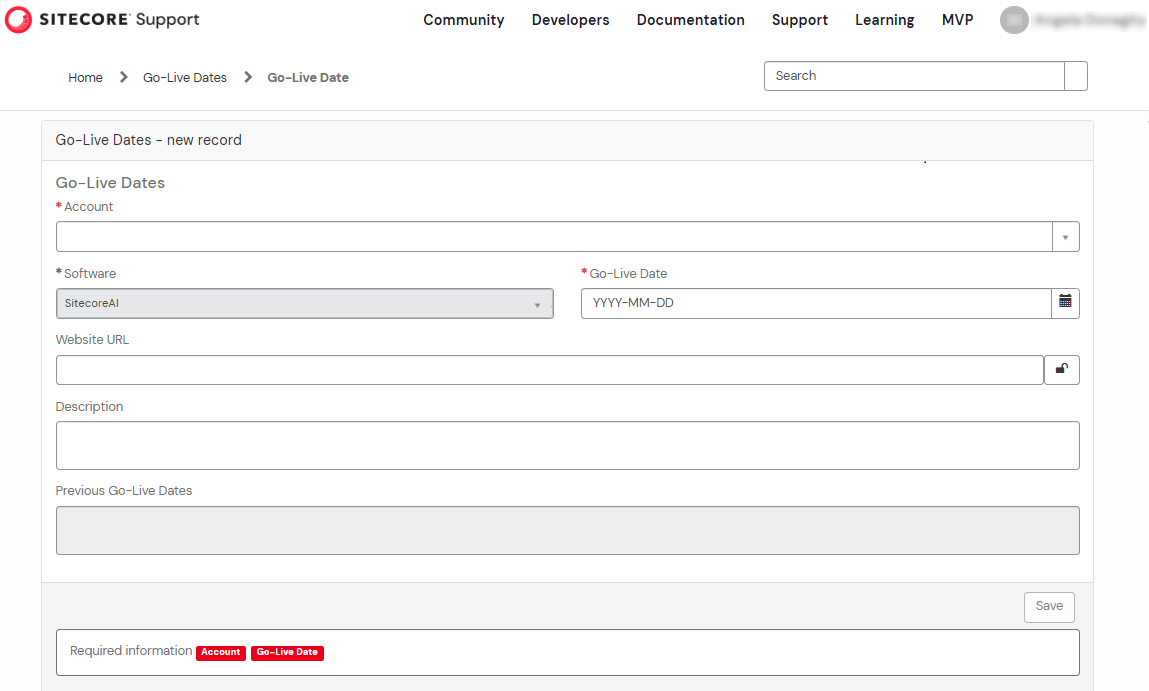Click the red Go-Live Date required tag
The height and width of the screenshot is (691, 1149).
[287, 653]
